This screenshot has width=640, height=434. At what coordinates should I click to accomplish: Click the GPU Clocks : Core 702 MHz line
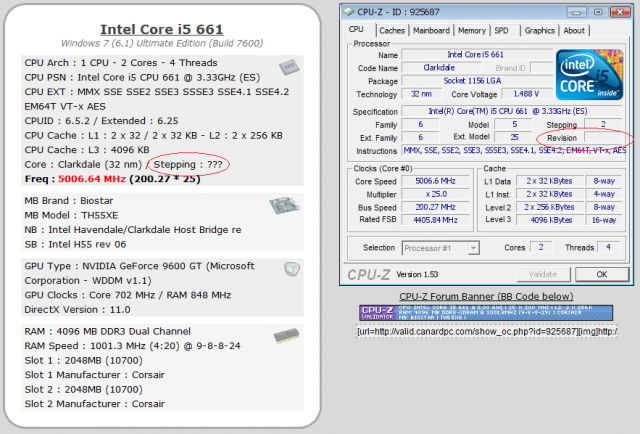pyautogui.click(x=128, y=295)
